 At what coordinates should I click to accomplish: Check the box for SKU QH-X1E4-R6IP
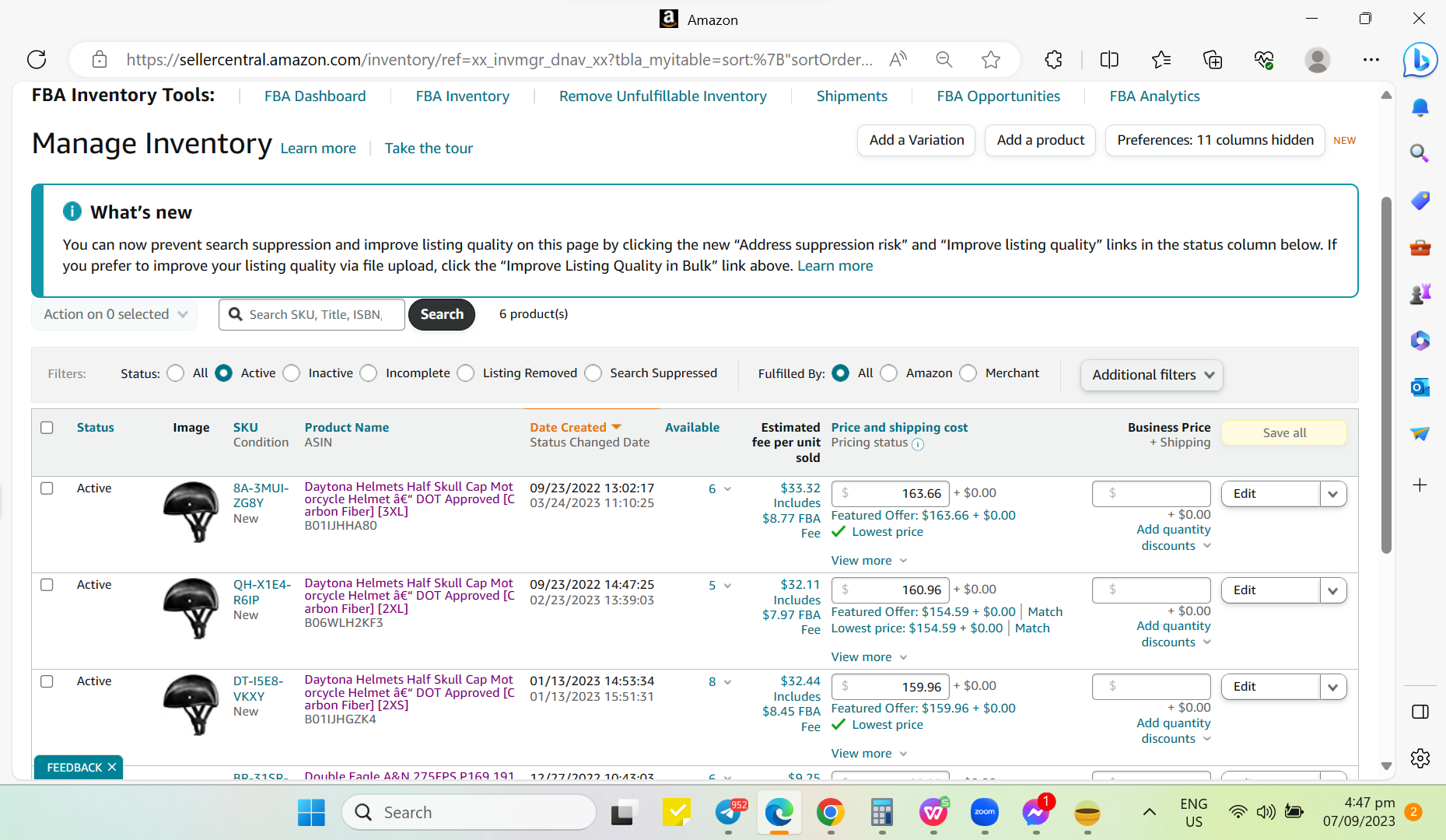(x=47, y=584)
